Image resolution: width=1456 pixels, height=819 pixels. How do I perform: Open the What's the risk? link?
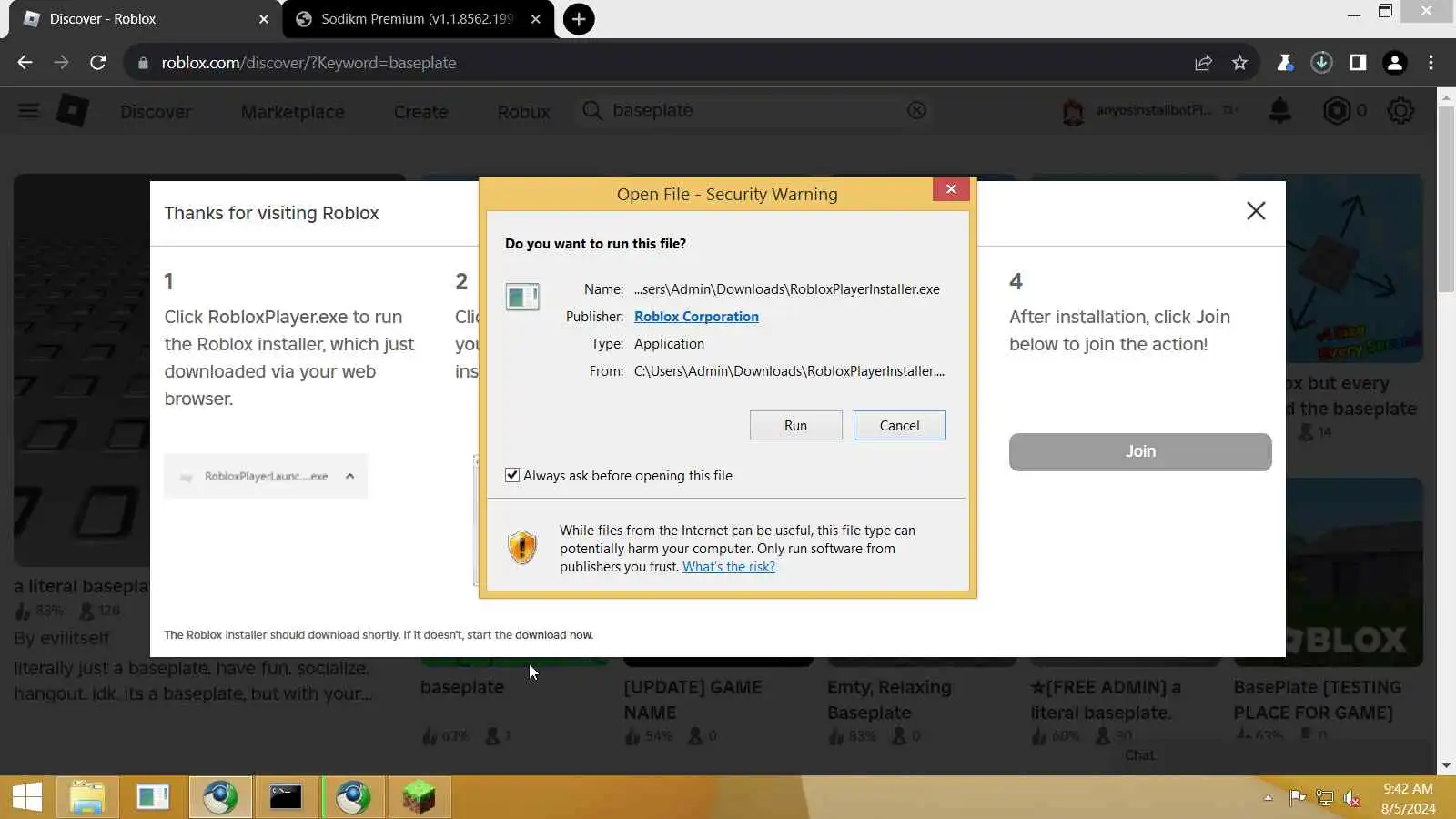pyautogui.click(x=729, y=566)
